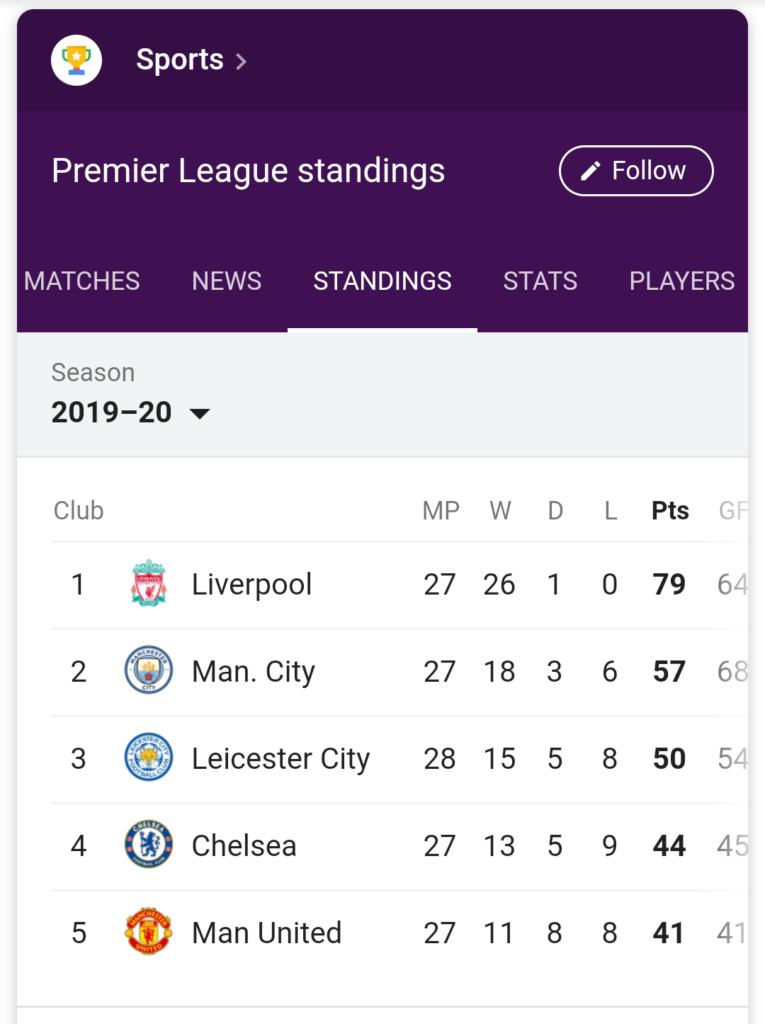This screenshot has height=1024, width=765.
Task: Open the 2019–20 season dropdown
Action: (x=131, y=412)
